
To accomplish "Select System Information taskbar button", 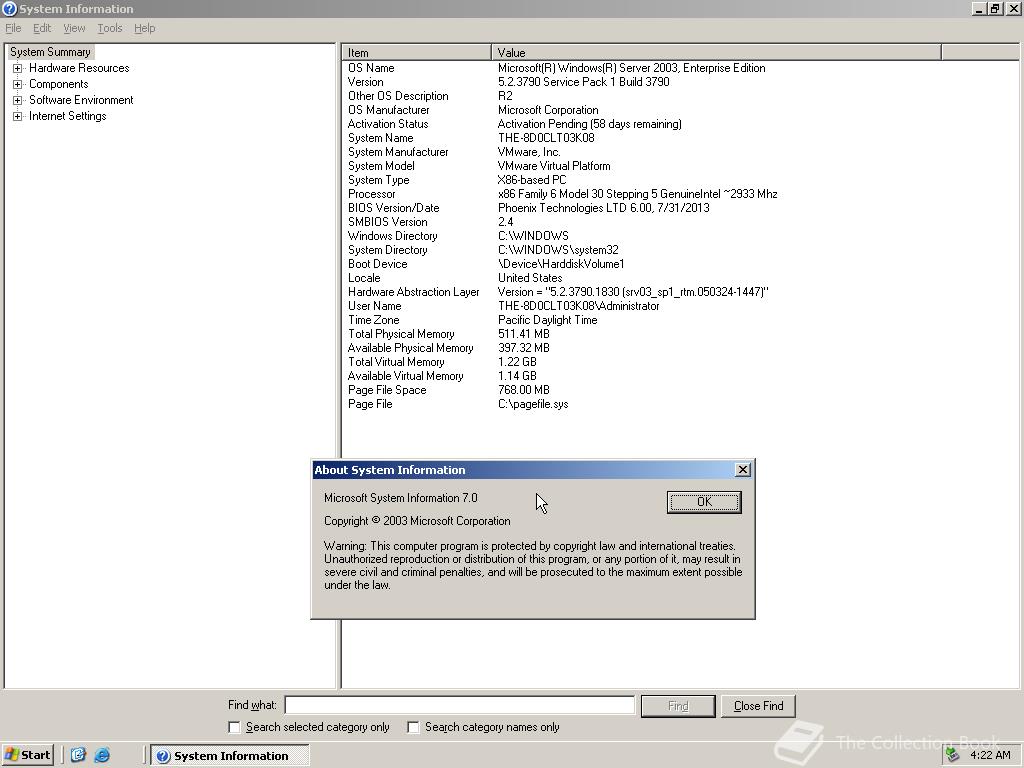I will pos(230,756).
